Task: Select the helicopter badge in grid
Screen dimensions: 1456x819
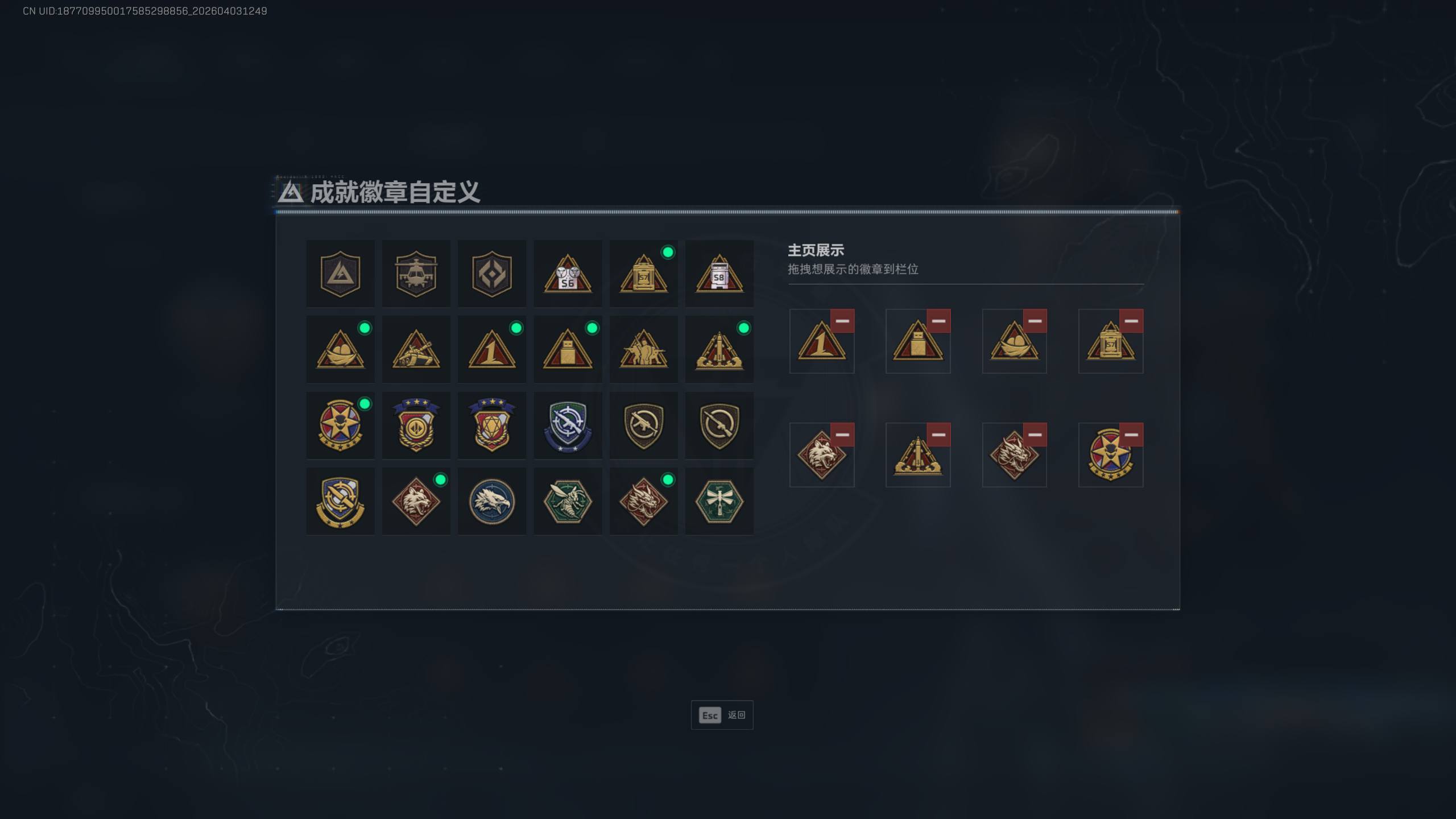Action: pyautogui.click(x=416, y=274)
